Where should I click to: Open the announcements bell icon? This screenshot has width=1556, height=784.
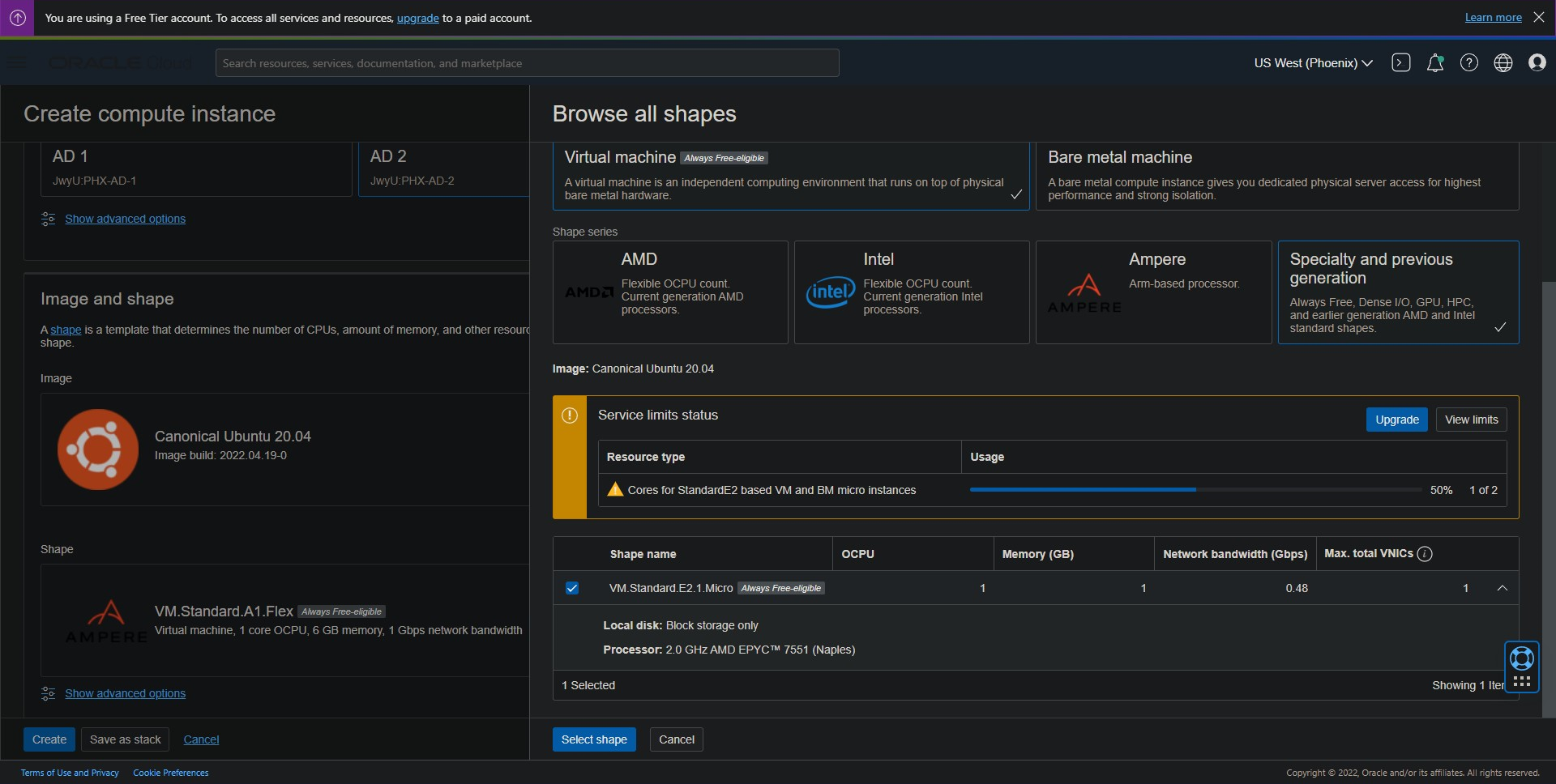tap(1435, 63)
